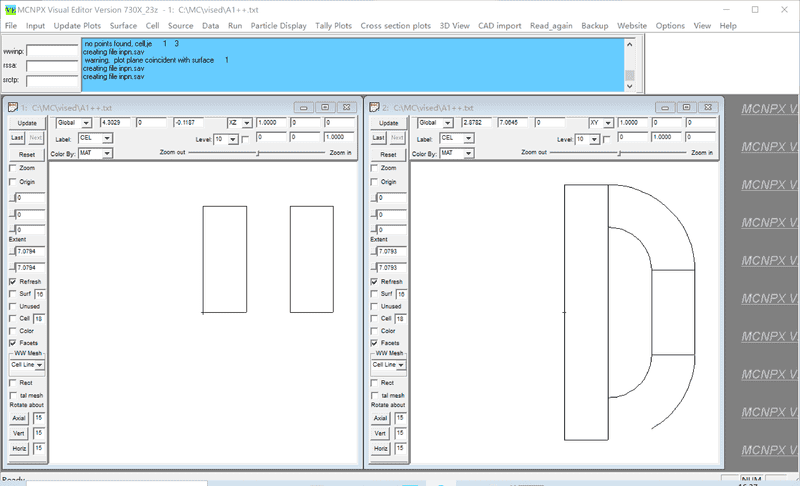Screen dimensions: 800x486
Task: Click the wwinp input field
Action: [52, 50]
